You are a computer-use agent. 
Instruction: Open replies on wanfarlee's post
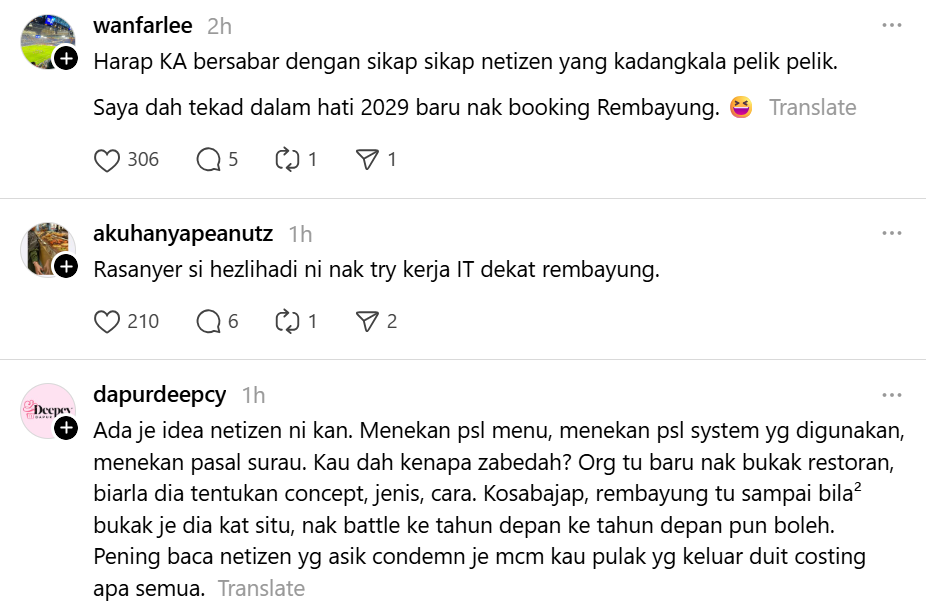click(209, 159)
